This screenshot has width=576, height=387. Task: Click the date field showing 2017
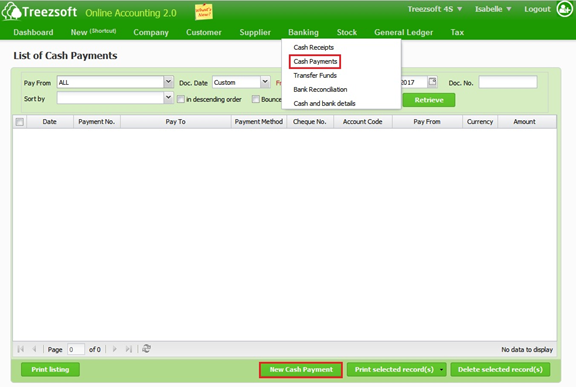click(414, 82)
